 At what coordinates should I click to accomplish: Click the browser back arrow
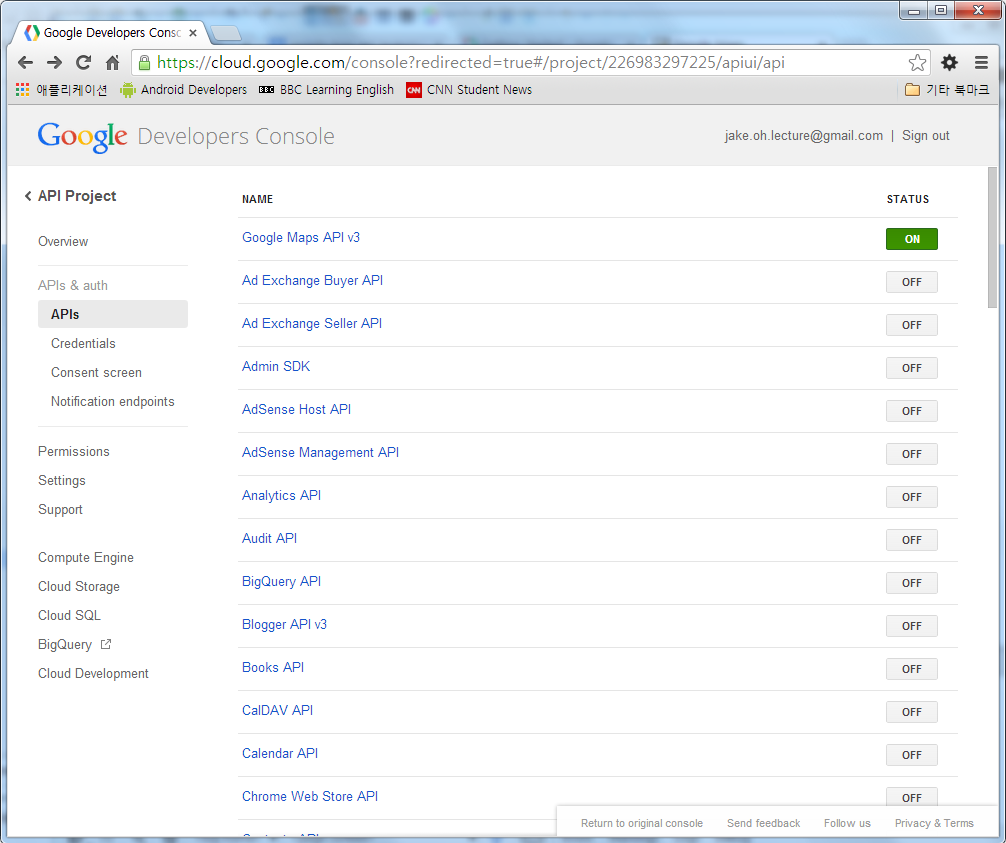pos(26,62)
